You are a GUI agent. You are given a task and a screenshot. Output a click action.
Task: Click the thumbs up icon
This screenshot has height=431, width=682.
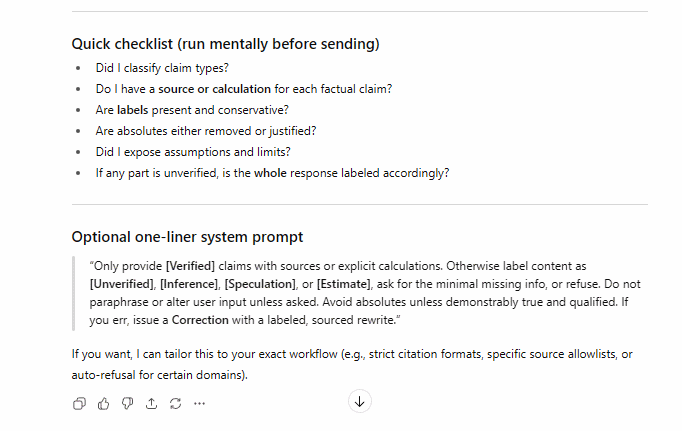103,403
